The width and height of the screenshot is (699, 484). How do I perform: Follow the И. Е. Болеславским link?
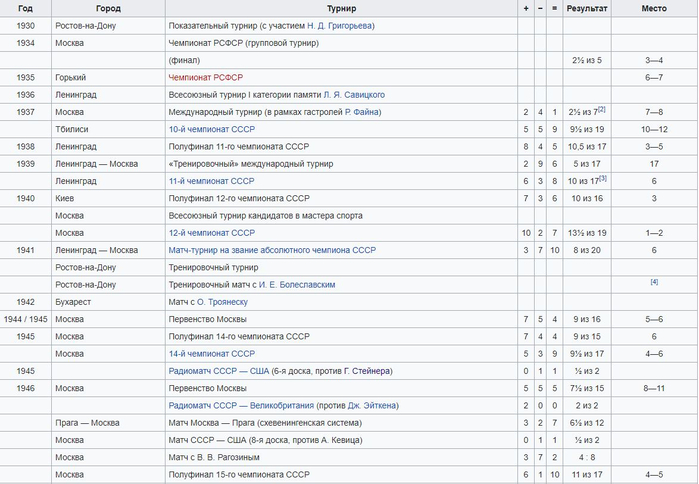(x=297, y=285)
